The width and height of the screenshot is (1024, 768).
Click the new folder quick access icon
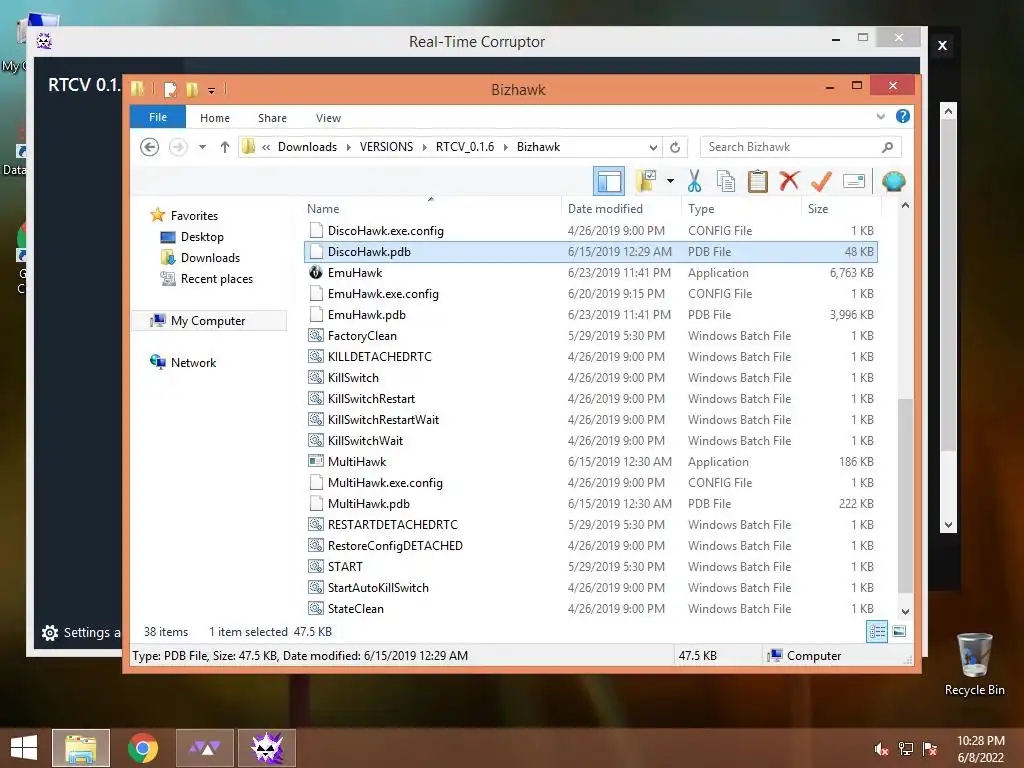[192, 89]
